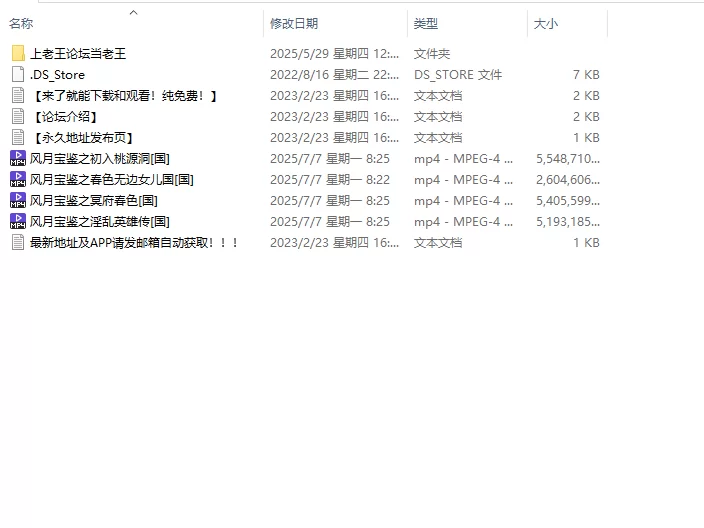704x528 pixels.
Task: Click the MP4 icon of 风月宝鉴之淫乱英雄传[国]
Action: (x=18, y=222)
